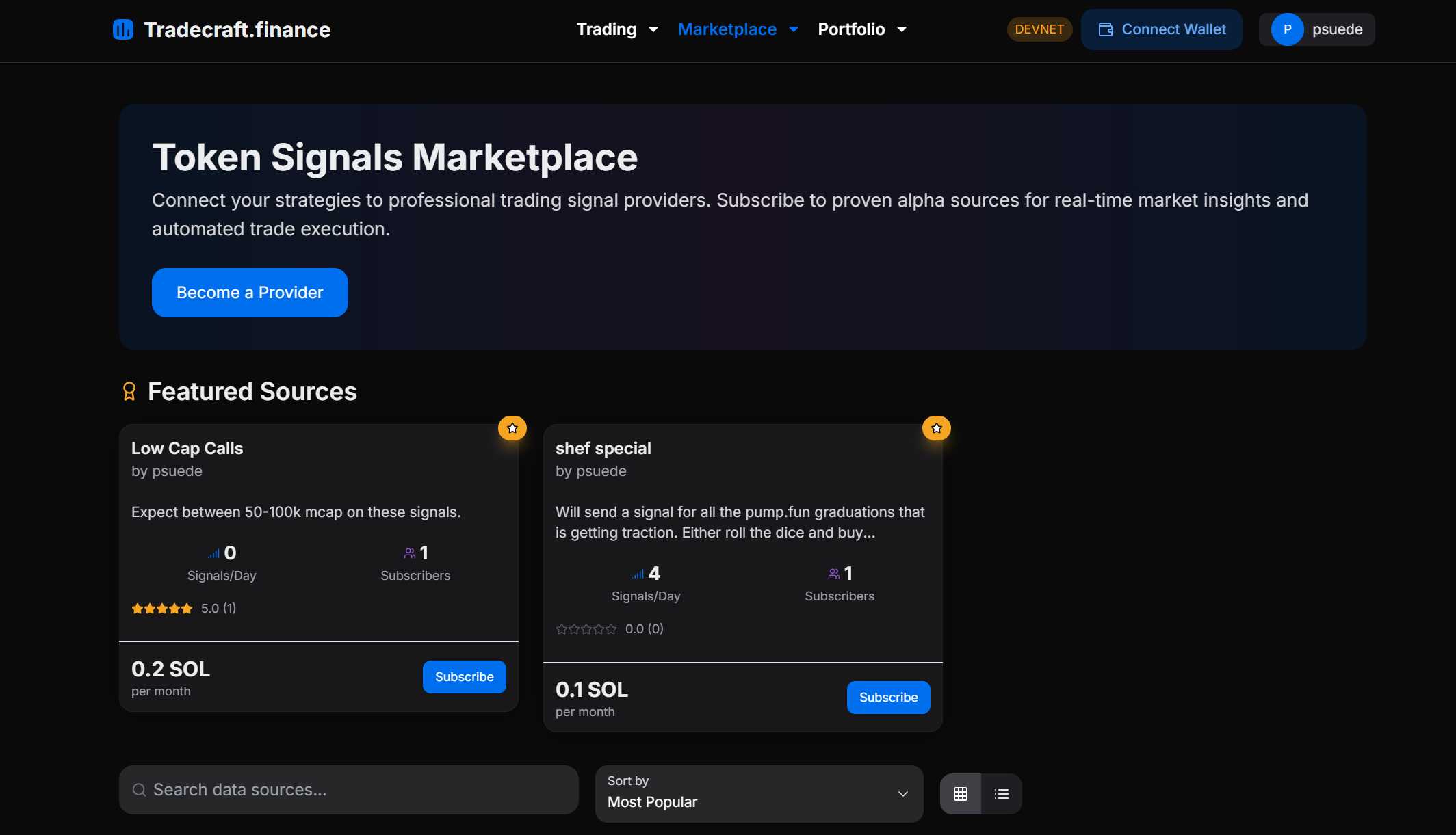Switch to list view layout
1456x835 pixels.
pyautogui.click(x=1002, y=794)
